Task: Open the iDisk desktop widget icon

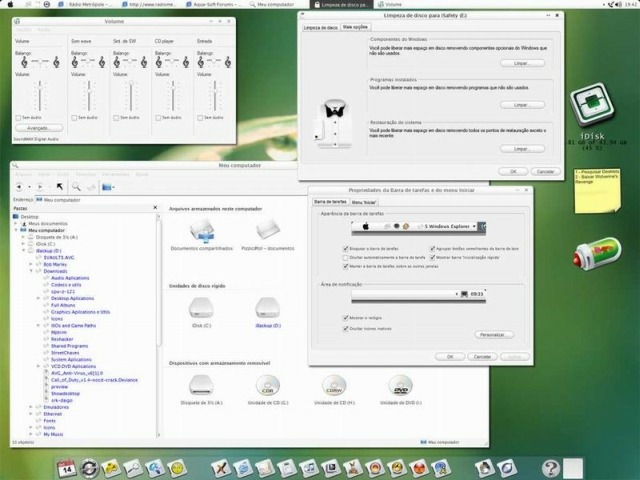Action: 592,105
